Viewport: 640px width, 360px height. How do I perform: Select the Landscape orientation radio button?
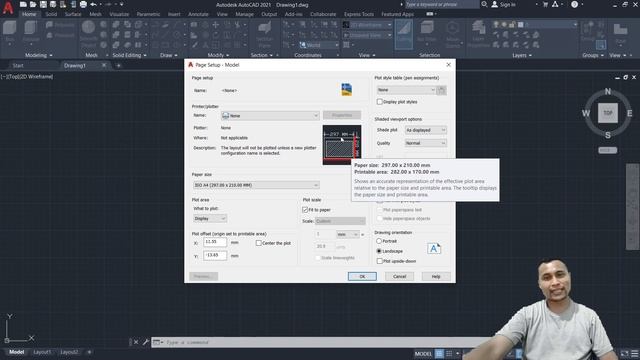[x=379, y=251]
